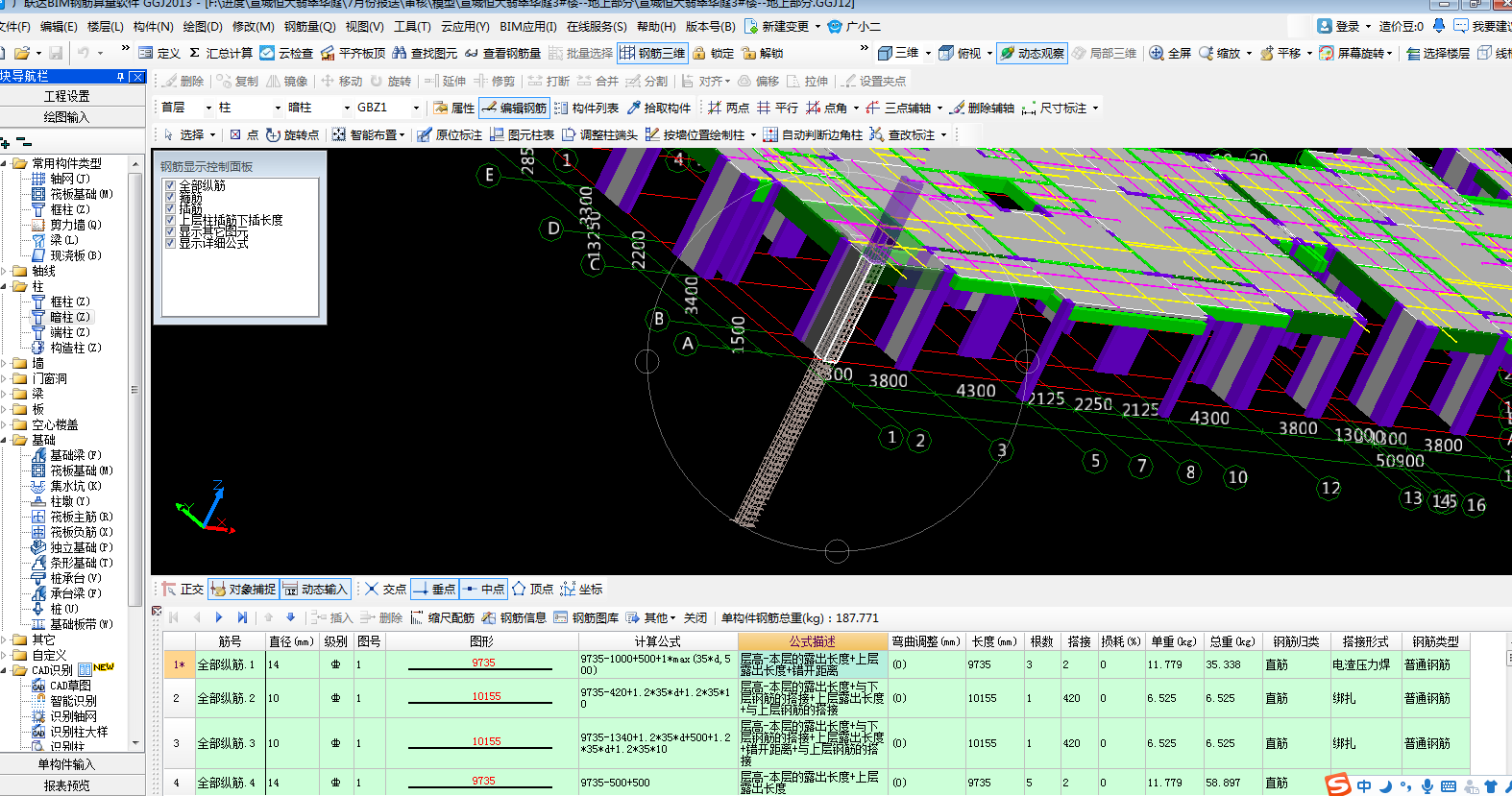Click 9735 shape cell in row 1

(483, 663)
